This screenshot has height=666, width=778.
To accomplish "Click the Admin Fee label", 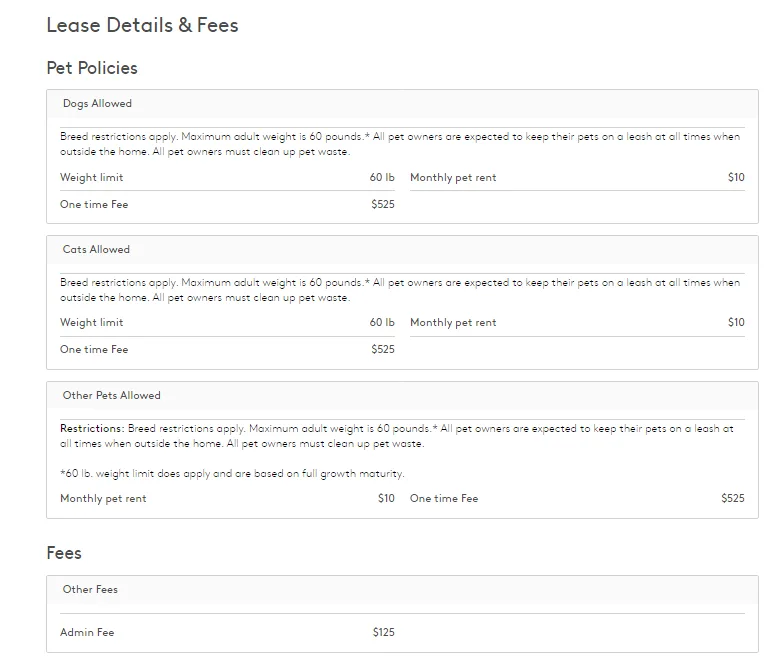I will pyautogui.click(x=87, y=633).
